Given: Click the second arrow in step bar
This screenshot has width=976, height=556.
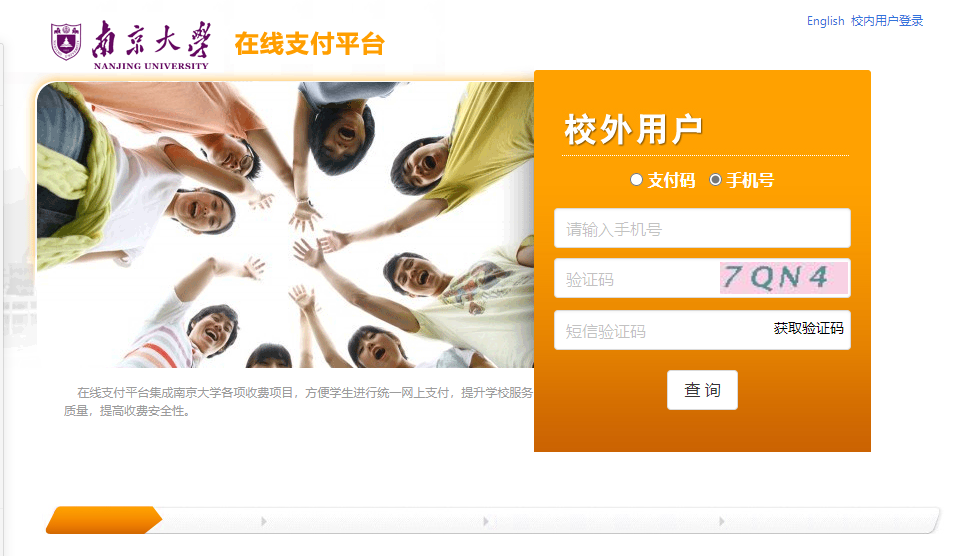Looking at the screenshot, I should pos(486,521).
